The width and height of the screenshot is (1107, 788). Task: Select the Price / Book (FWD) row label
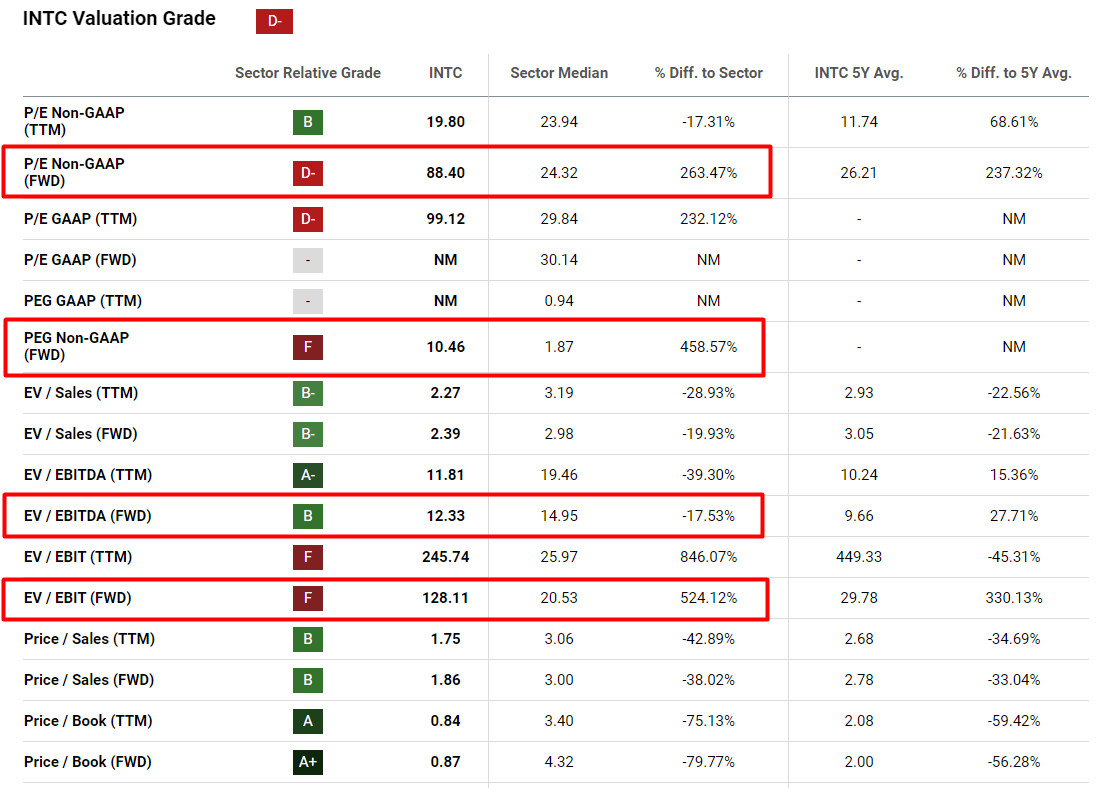point(88,761)
